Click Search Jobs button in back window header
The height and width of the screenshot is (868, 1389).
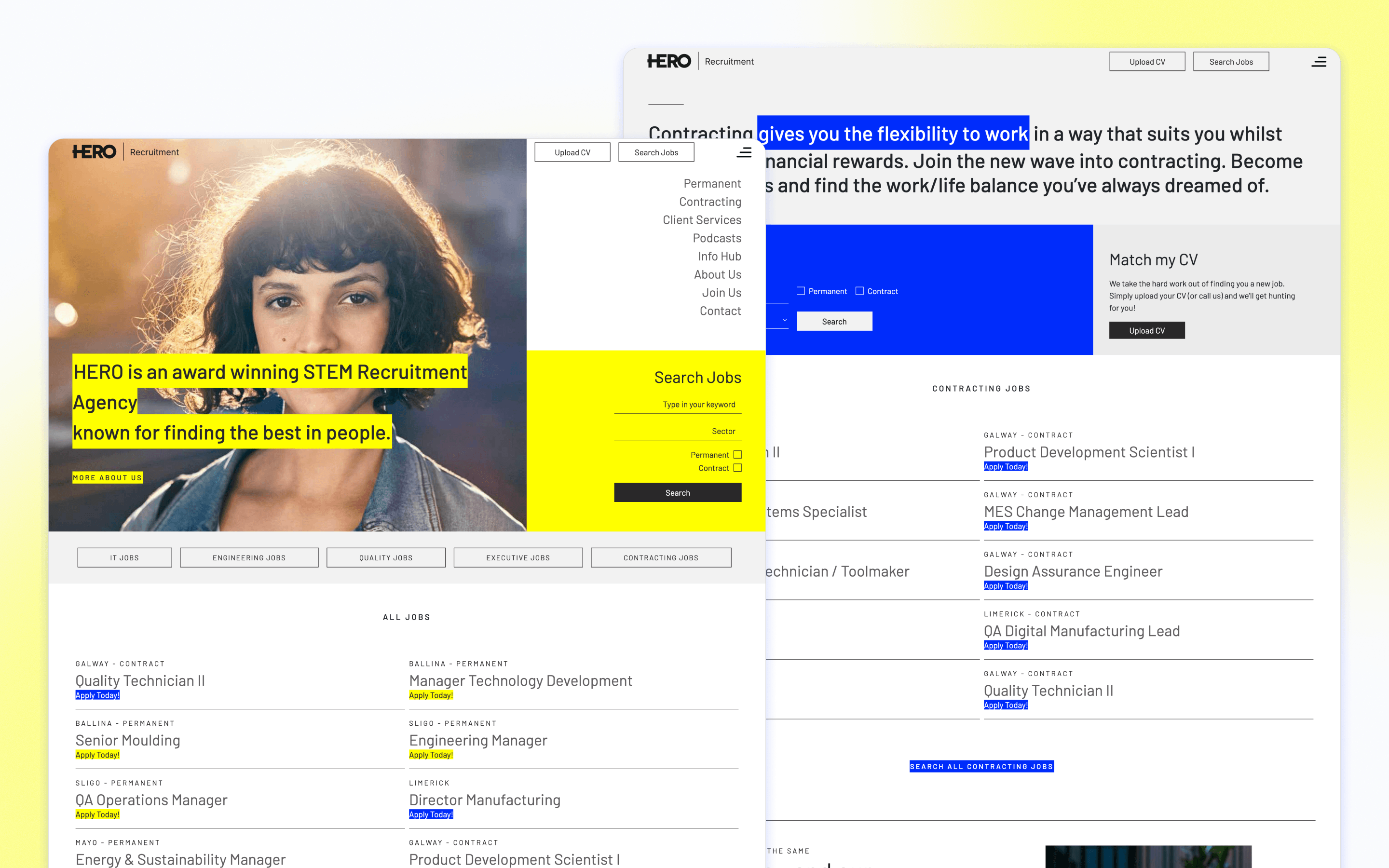[1231, 61]
